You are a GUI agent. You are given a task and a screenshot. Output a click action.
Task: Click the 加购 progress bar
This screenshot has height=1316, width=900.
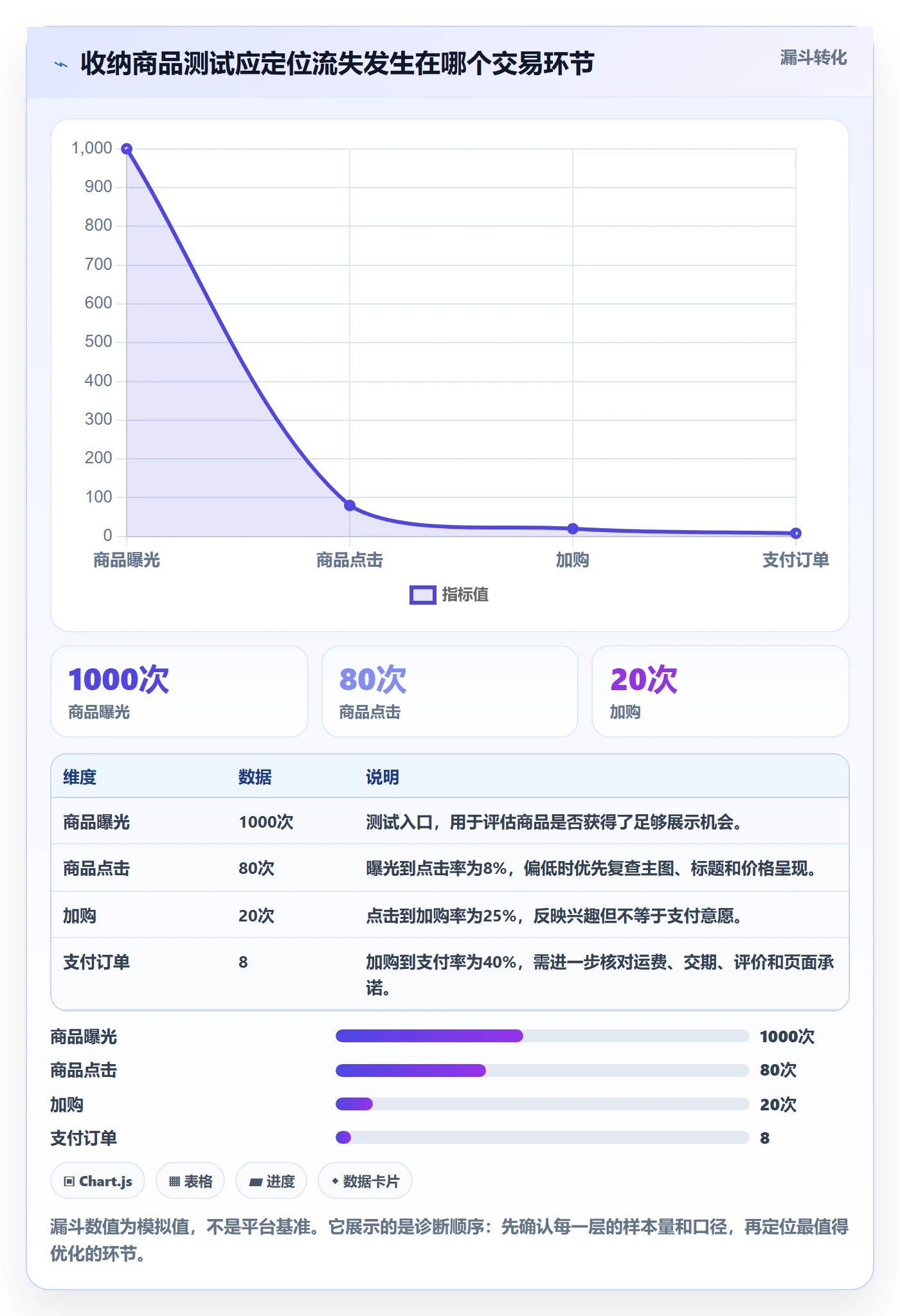pos(542,1104)
